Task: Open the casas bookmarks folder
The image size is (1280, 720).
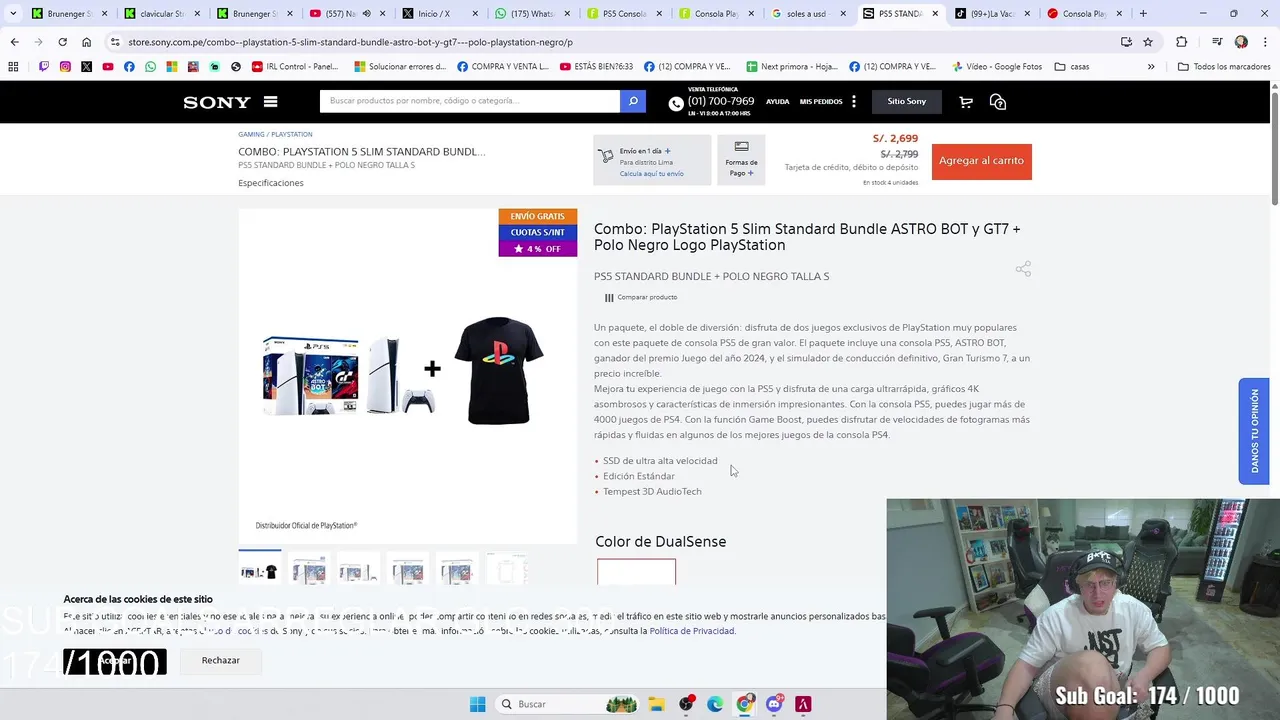Action: point(1072,66)
